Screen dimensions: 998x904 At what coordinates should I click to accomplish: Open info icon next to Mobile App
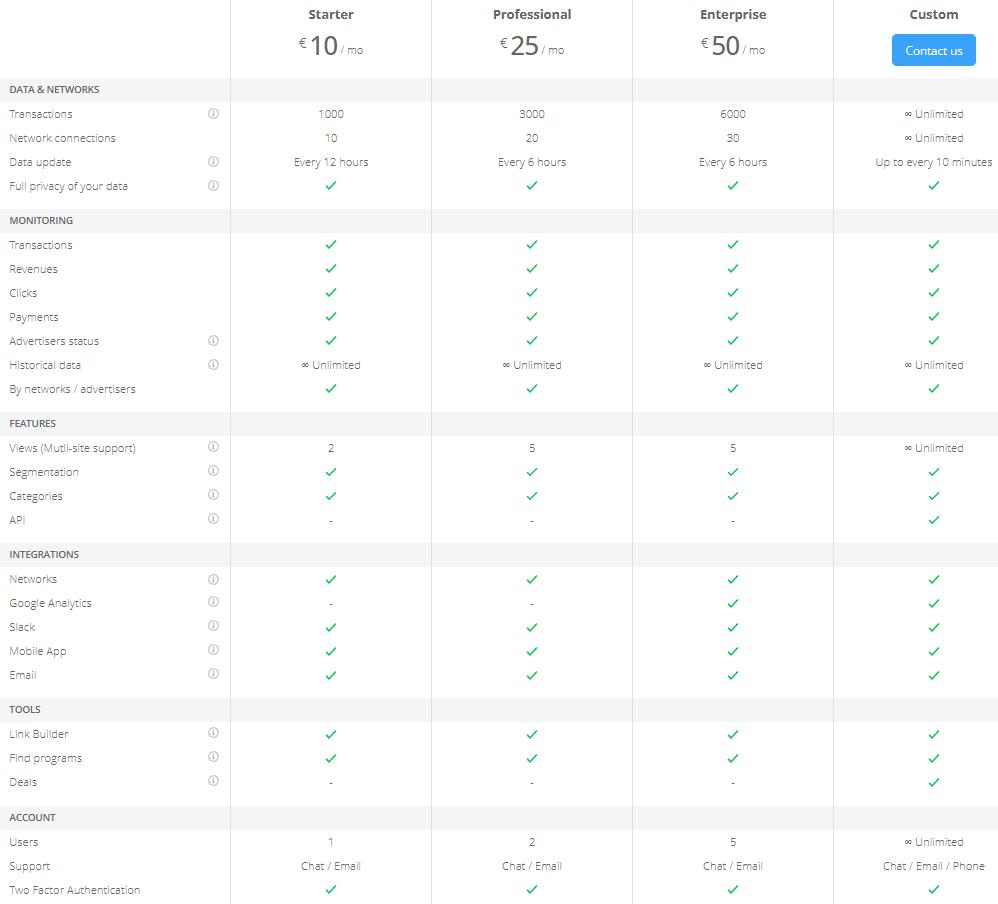(x=214, y=649)
